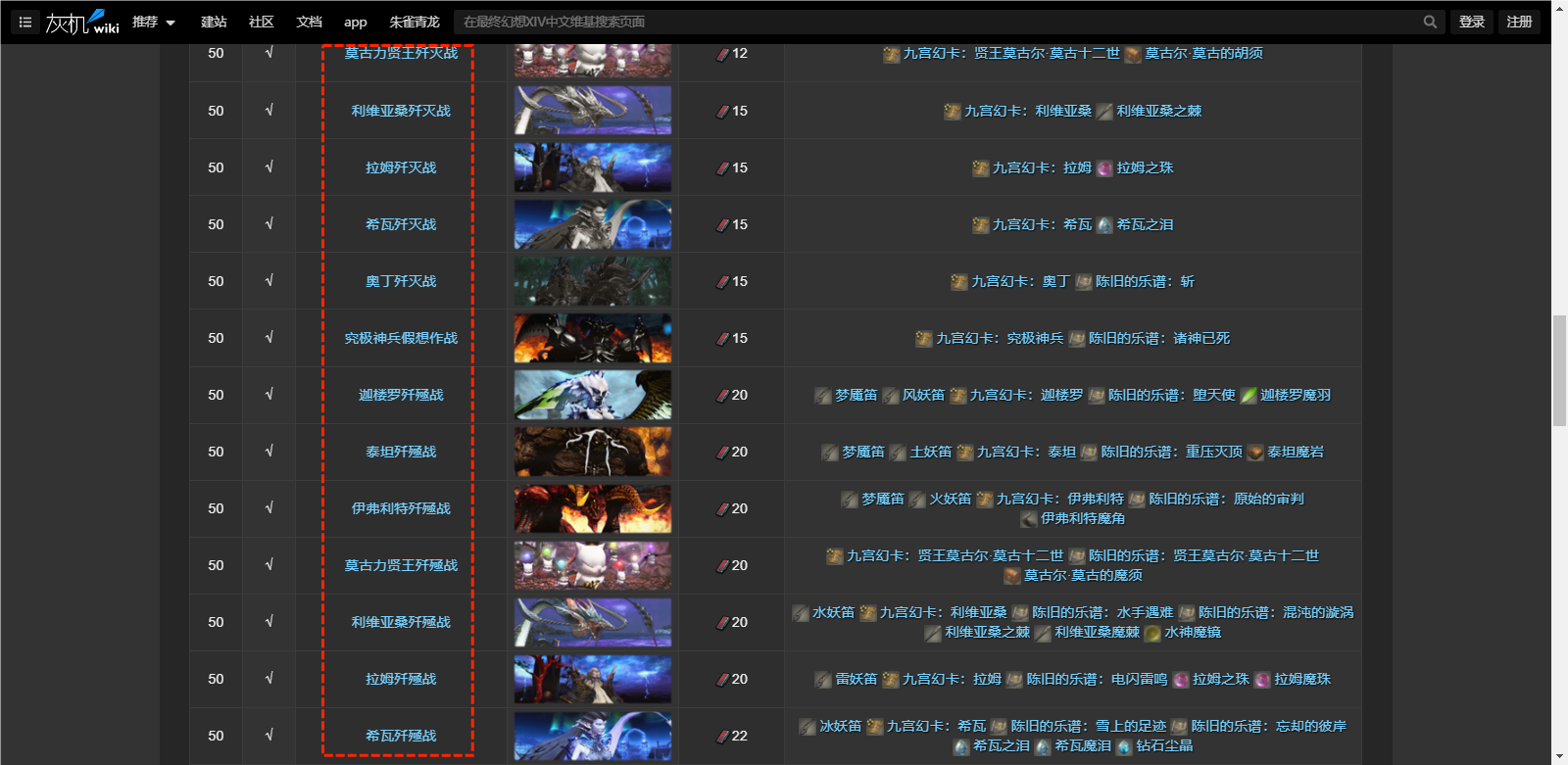Click the 利维亚桑之棘 item icon

point(1104,112)
